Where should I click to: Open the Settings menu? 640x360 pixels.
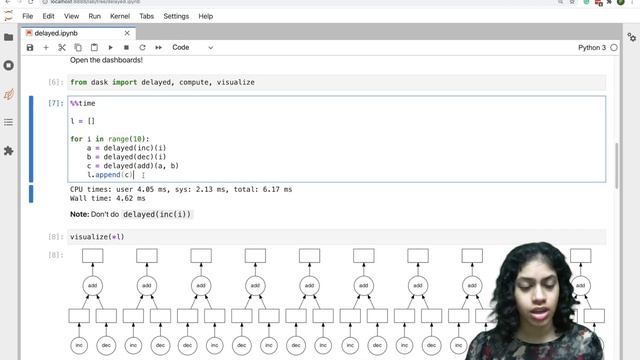(x=176, y=16)
